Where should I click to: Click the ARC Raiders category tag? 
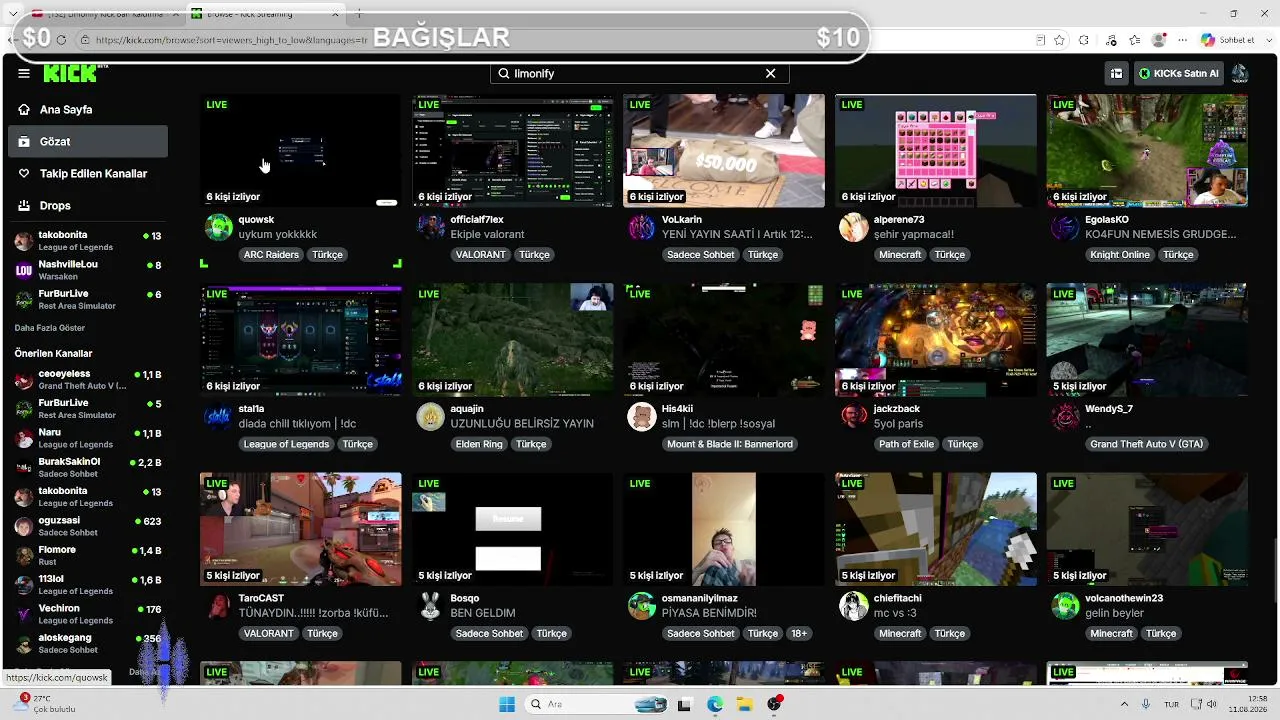tap(271, 254)
